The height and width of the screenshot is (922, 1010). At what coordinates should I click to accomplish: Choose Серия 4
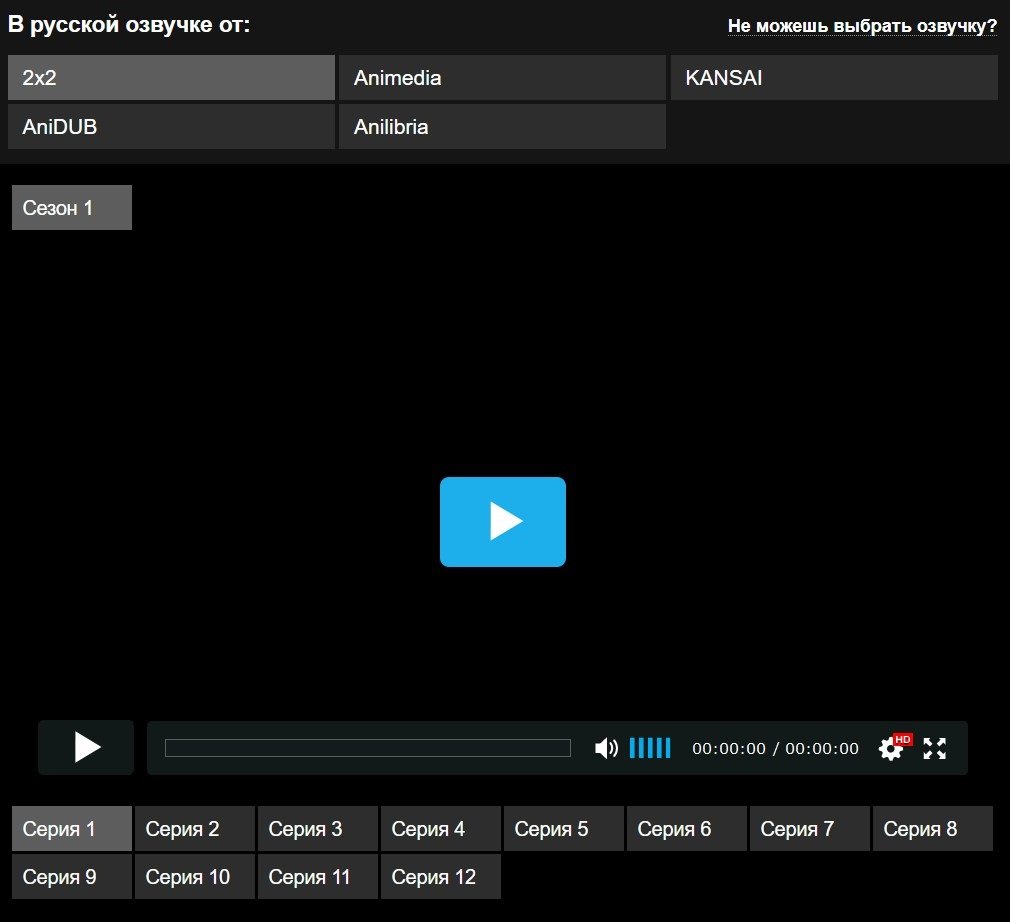click(441, 829)
